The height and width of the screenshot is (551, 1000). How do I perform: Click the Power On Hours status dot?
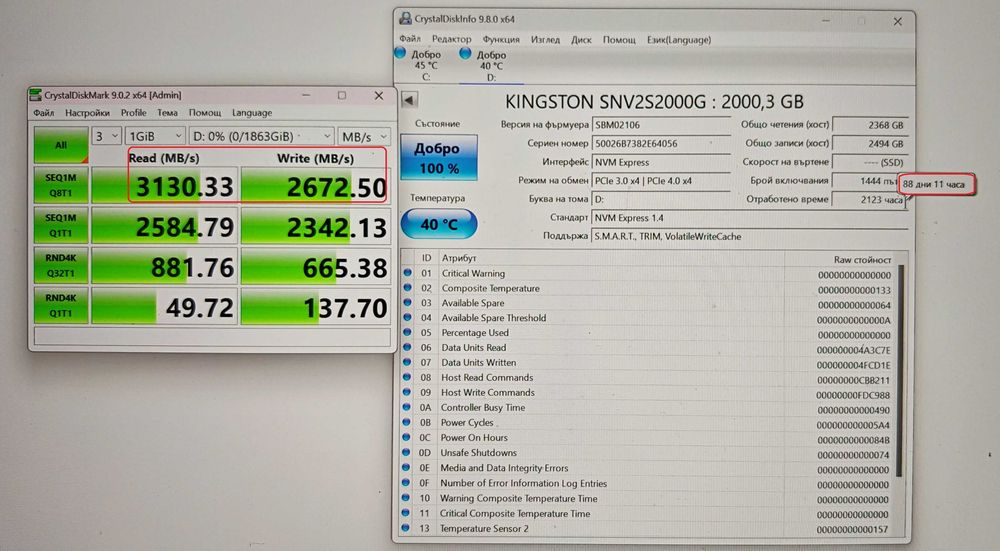(x=406, y=437)
